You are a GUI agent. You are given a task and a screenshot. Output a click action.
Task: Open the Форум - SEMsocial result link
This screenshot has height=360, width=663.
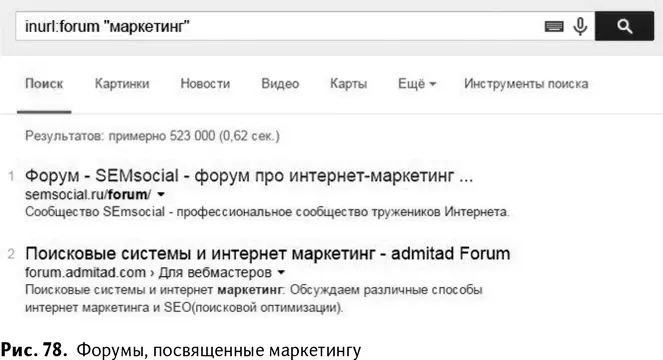[249, 176]
